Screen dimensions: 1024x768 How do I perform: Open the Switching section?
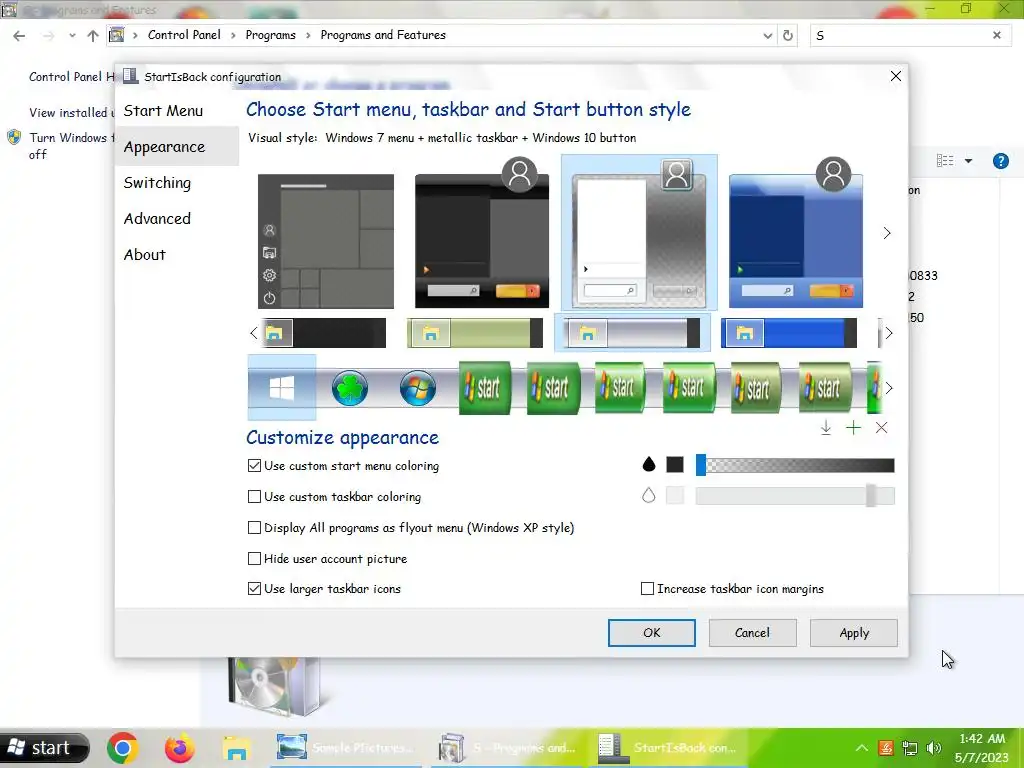pos(157,183)
